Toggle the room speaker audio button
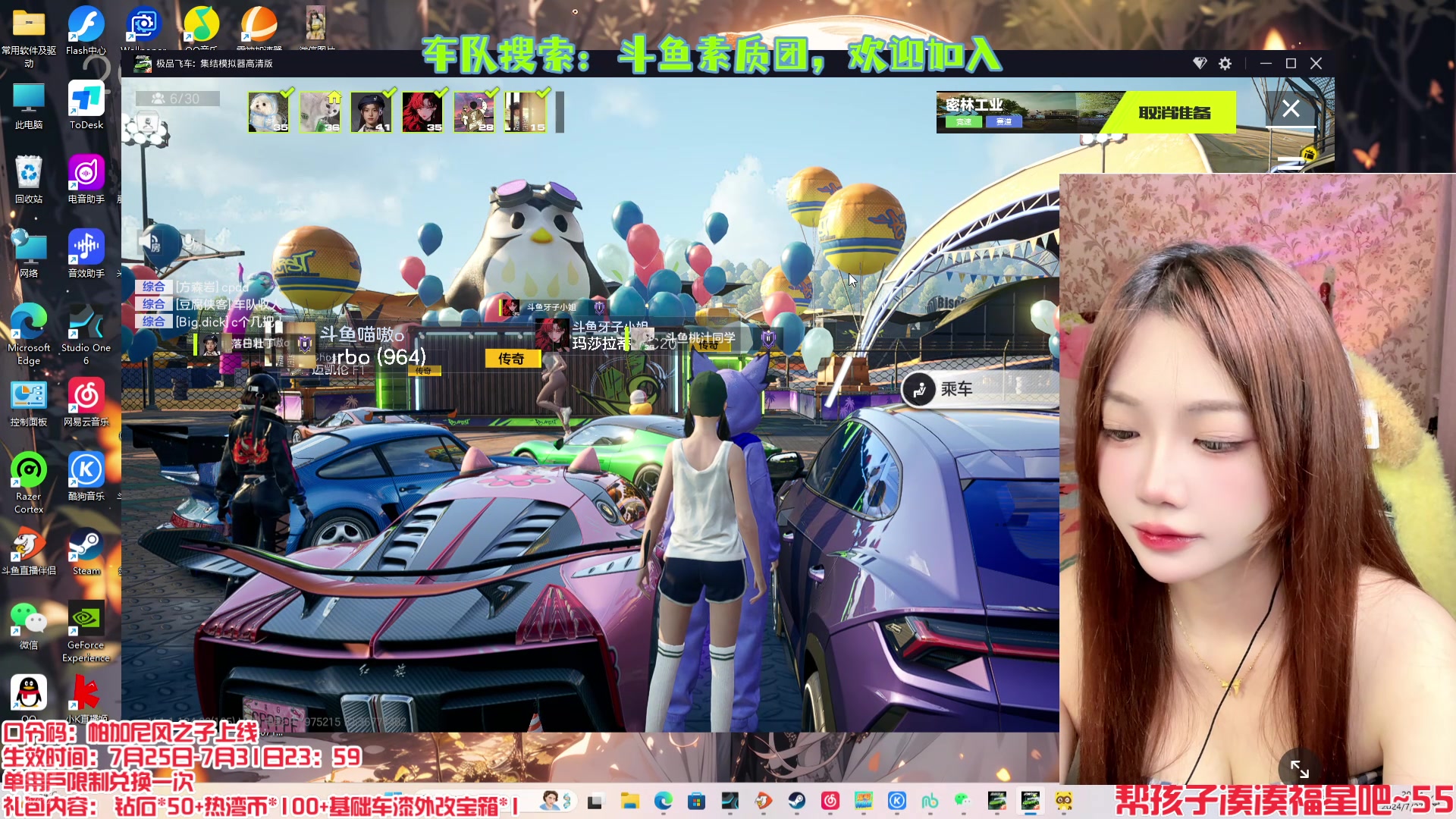Image resolution: width=1456 pixels, height=819 pixels. (149, 243)
